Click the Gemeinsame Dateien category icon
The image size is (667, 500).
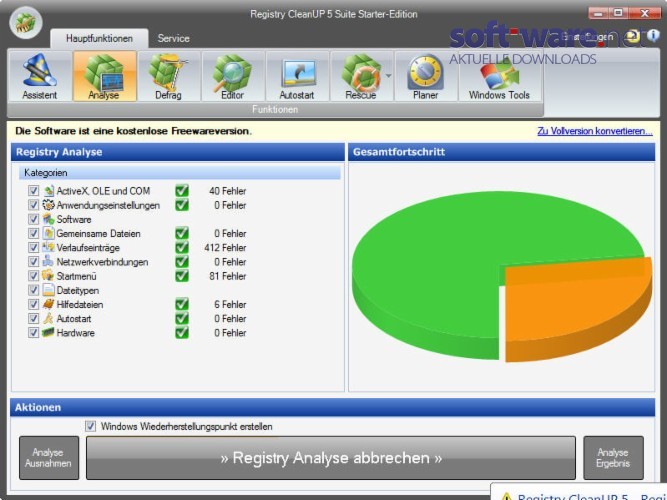(48, 233)
